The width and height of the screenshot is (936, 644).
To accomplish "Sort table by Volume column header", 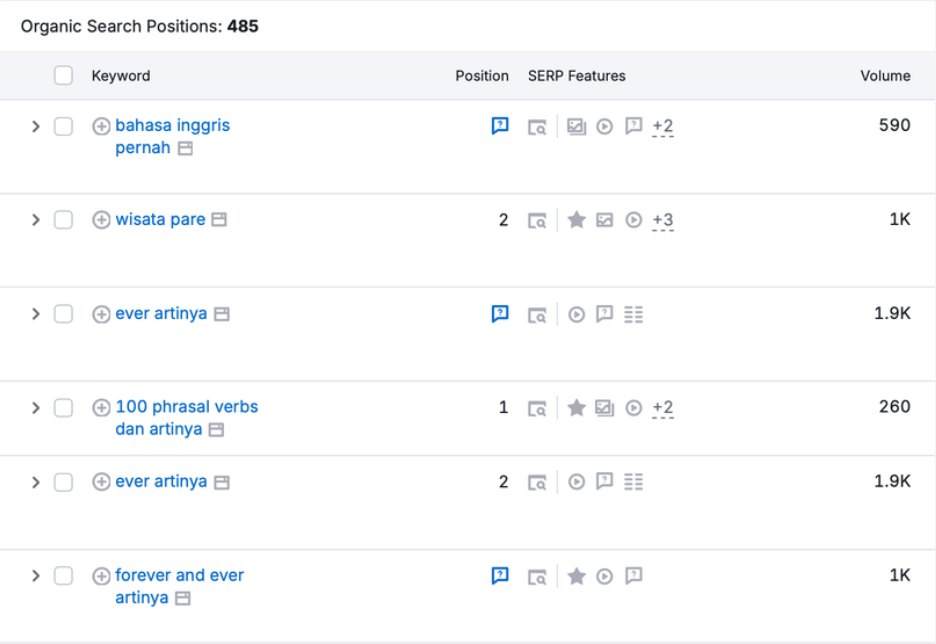I will 885,76.
